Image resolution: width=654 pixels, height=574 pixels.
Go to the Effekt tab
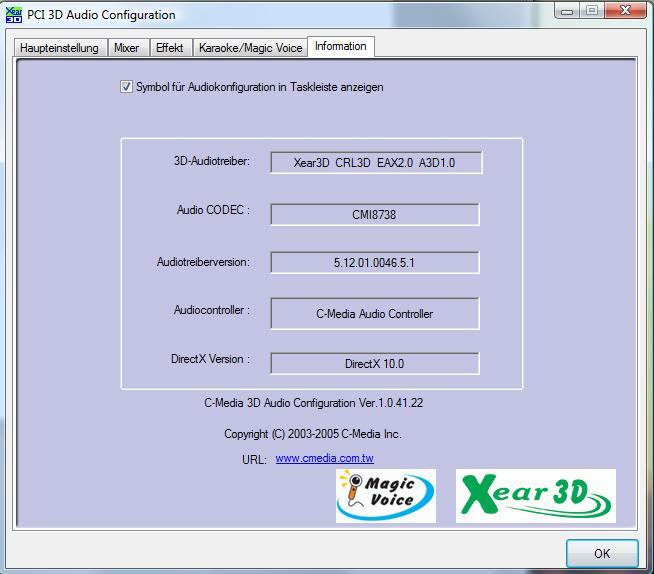tap(170, 48)
